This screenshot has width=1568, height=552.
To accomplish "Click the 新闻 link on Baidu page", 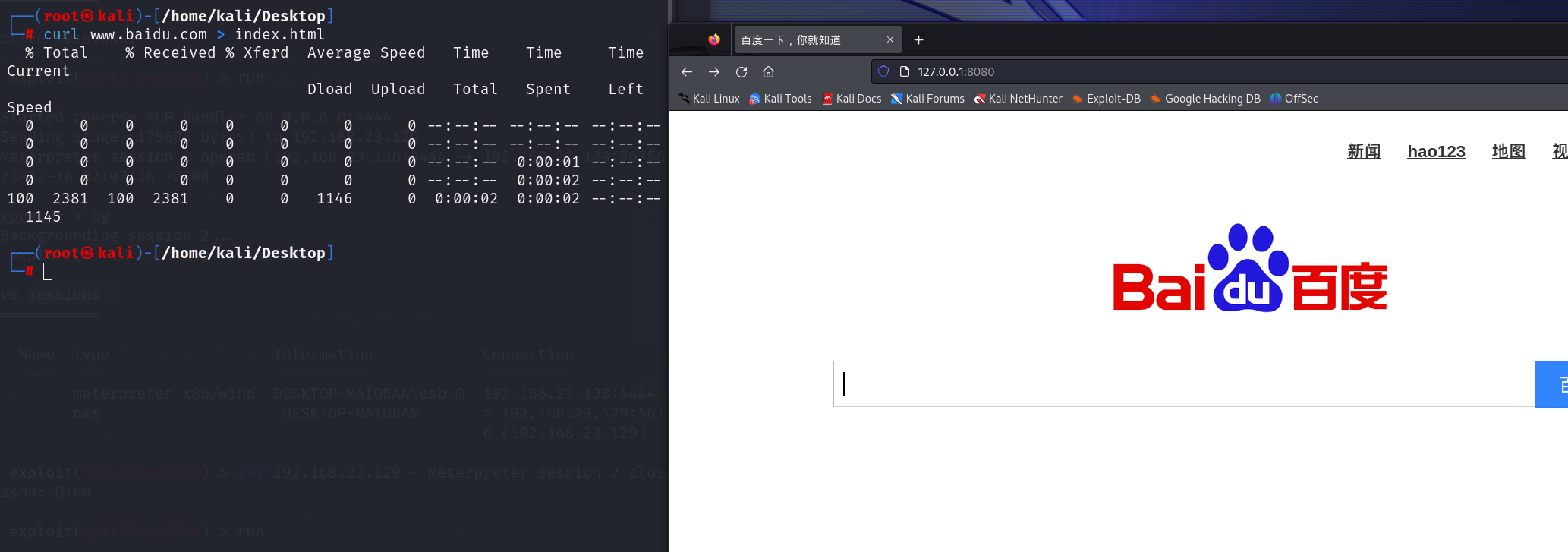I will pyautogui.click(x=1364, y=151).
